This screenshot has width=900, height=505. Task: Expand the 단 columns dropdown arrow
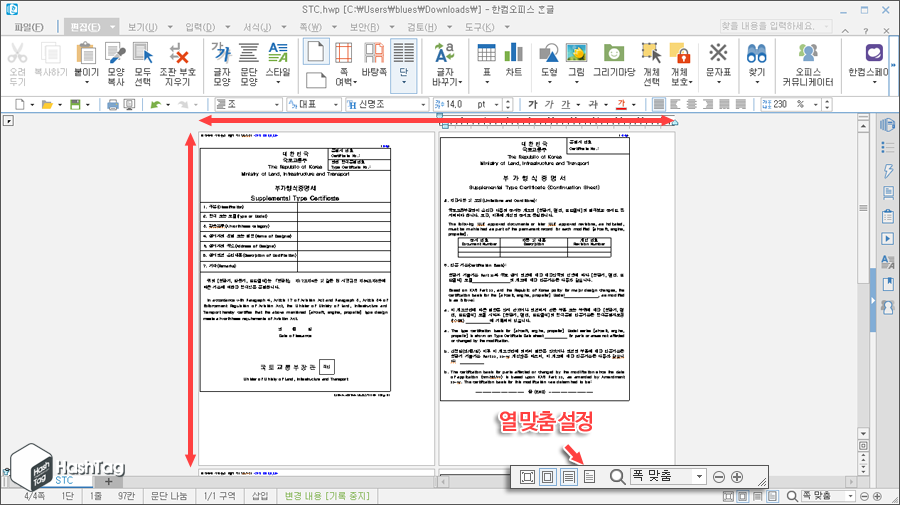(x=404, y=83)
